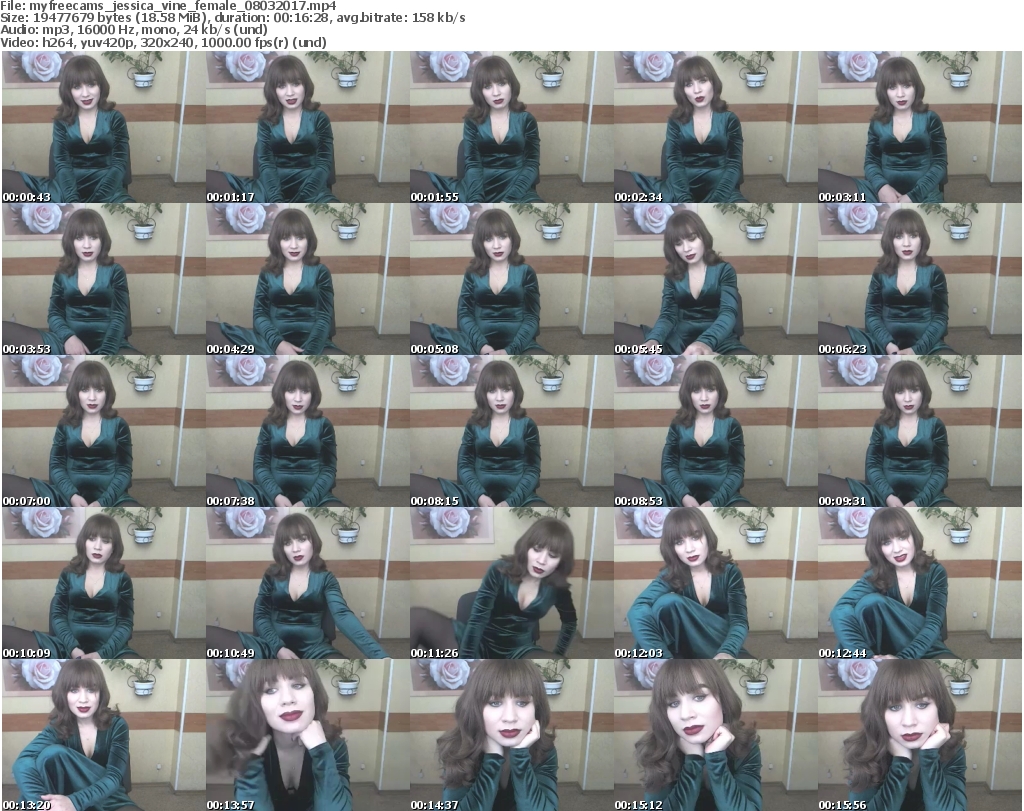The height and width of the screenshot is (811, 1024).
Task: Select the frame at 00:01:17
Action: click(308, 127)
